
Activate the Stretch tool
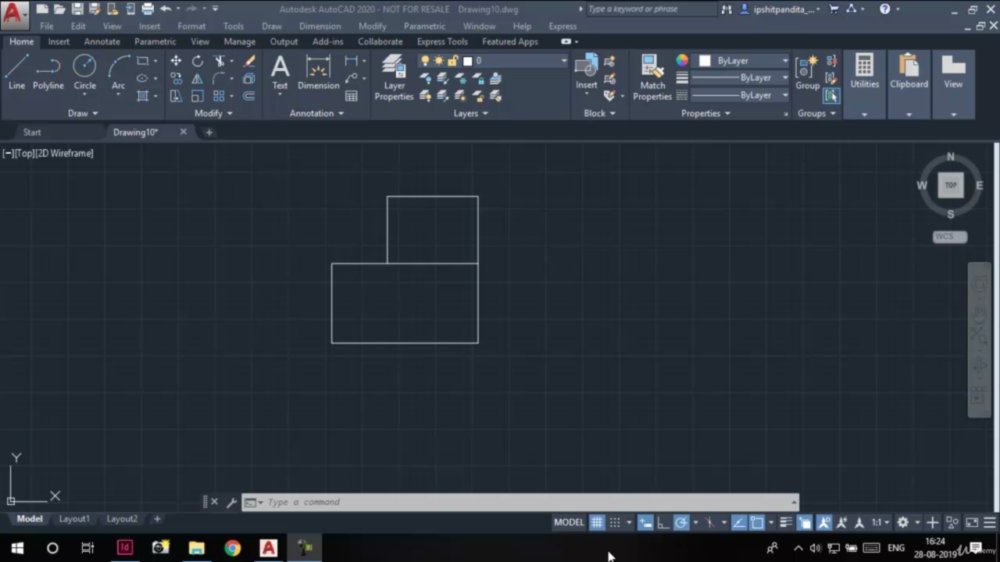coord(175,96)
